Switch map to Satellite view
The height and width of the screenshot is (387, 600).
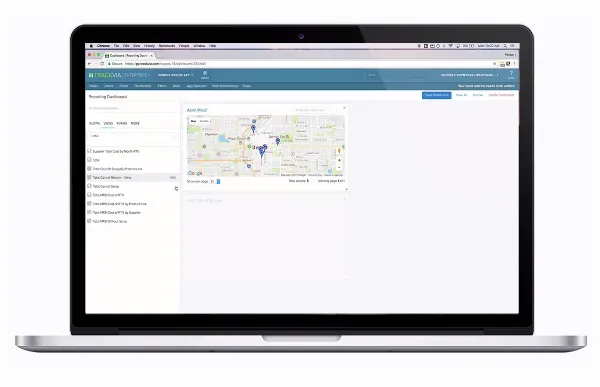click(204, 121)
